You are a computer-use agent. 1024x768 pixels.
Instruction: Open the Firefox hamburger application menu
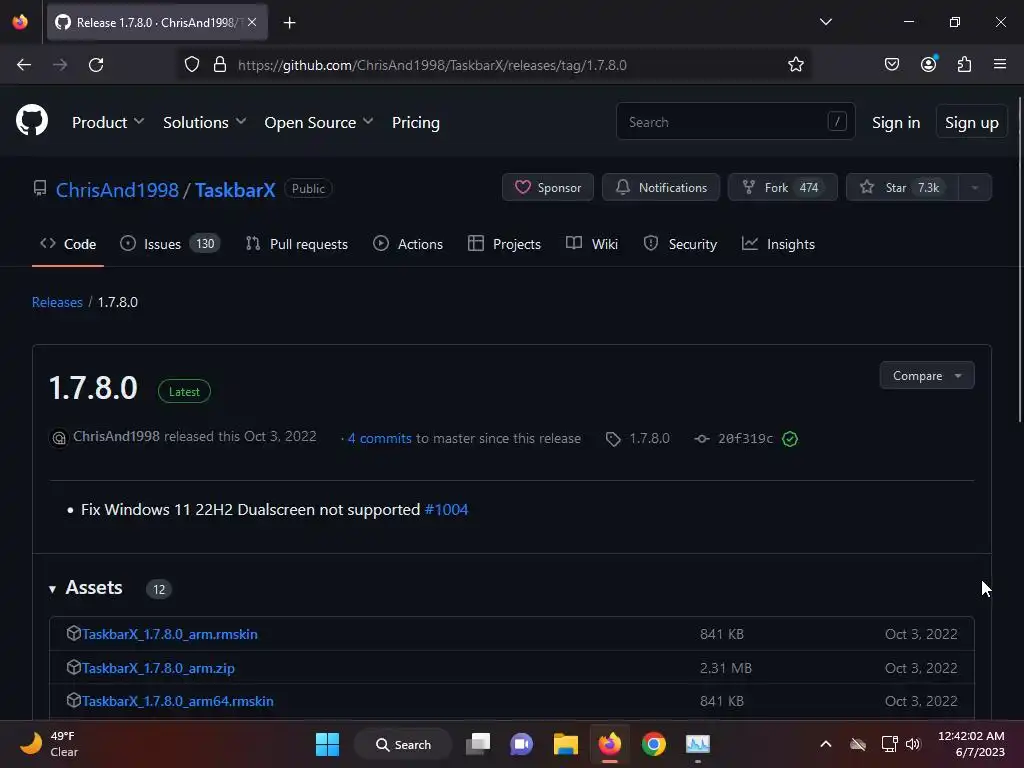click(x=1000, y=64)
